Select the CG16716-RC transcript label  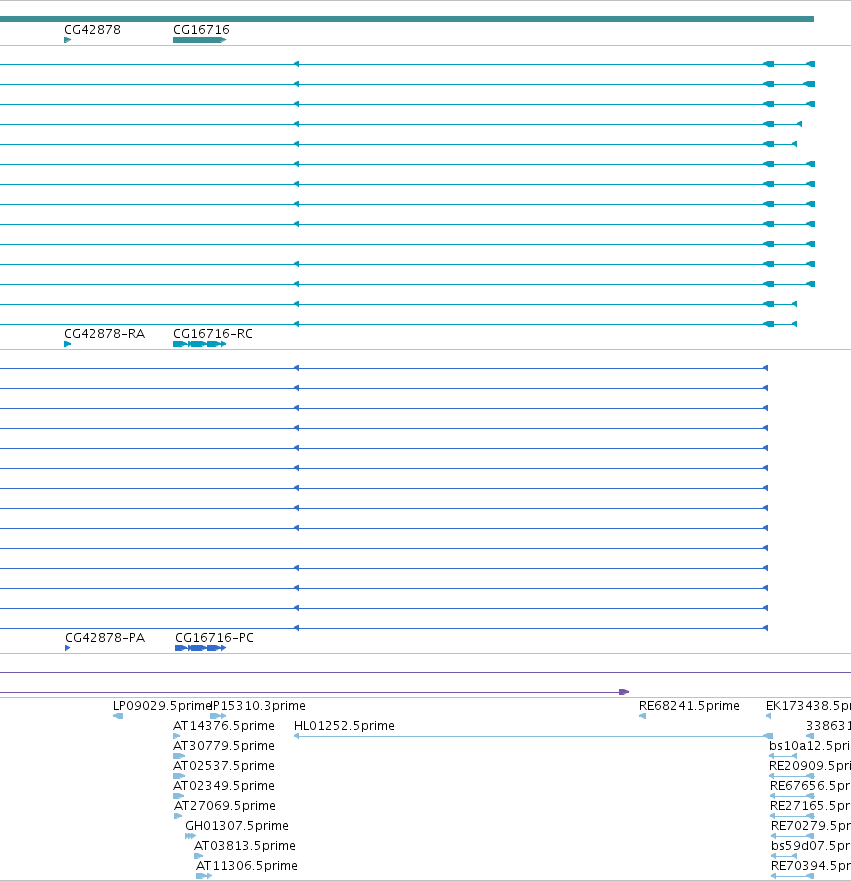[213, 334]
